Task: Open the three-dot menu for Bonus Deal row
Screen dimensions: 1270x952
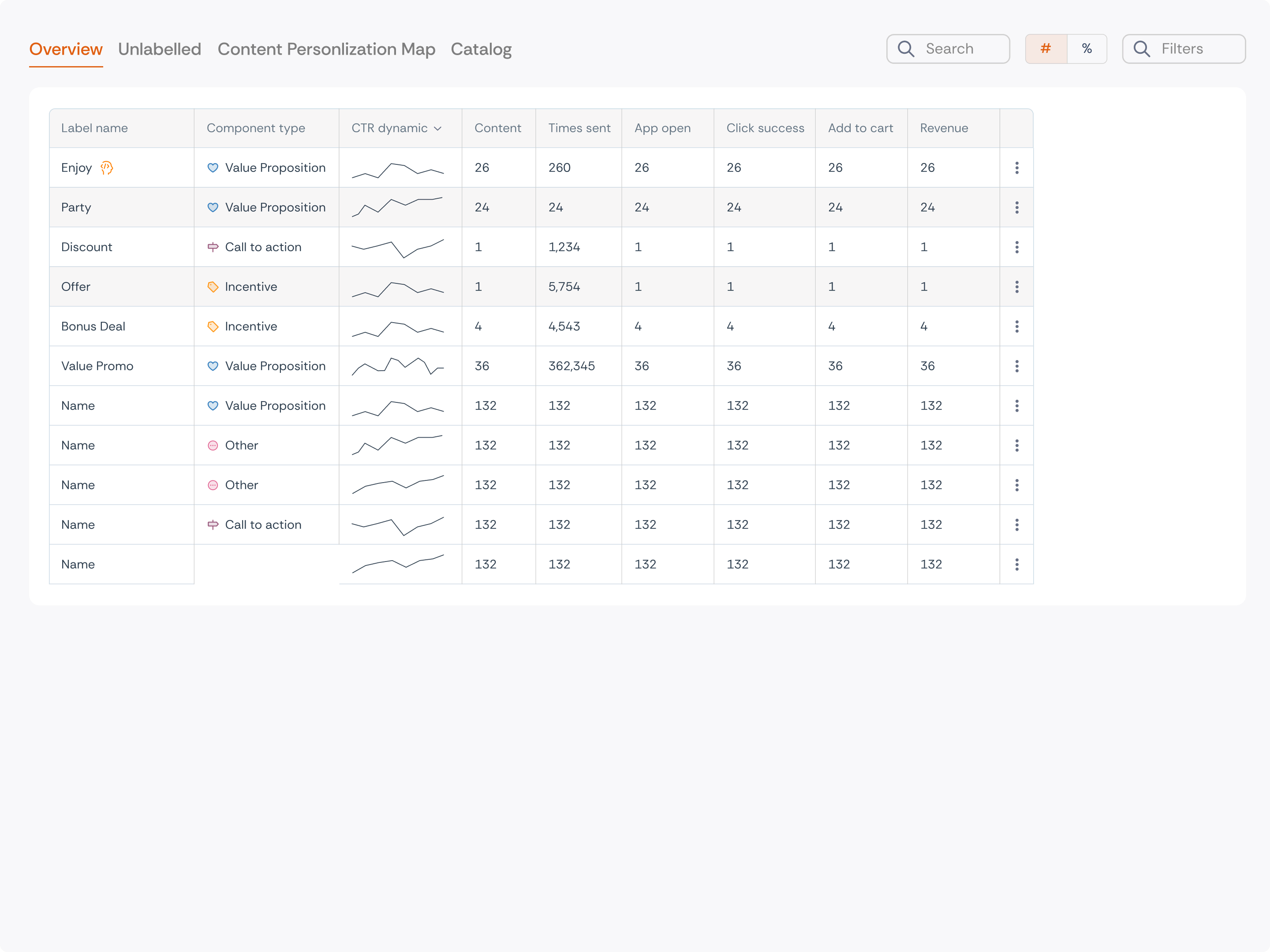Action: click(1017, 327)
